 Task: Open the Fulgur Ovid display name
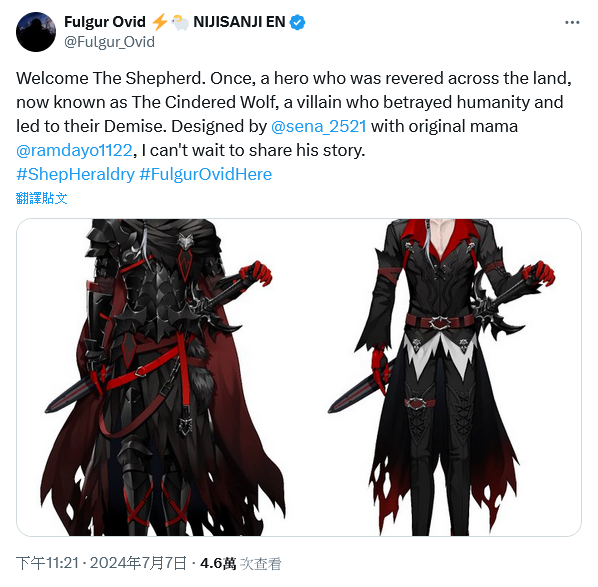click(x=105, y=22)
